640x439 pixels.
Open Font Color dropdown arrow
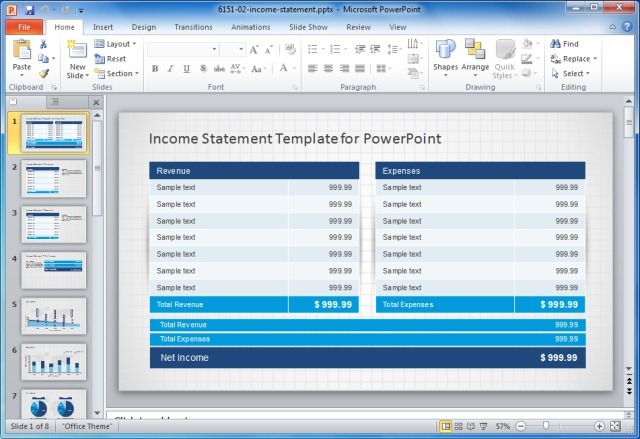294,69
